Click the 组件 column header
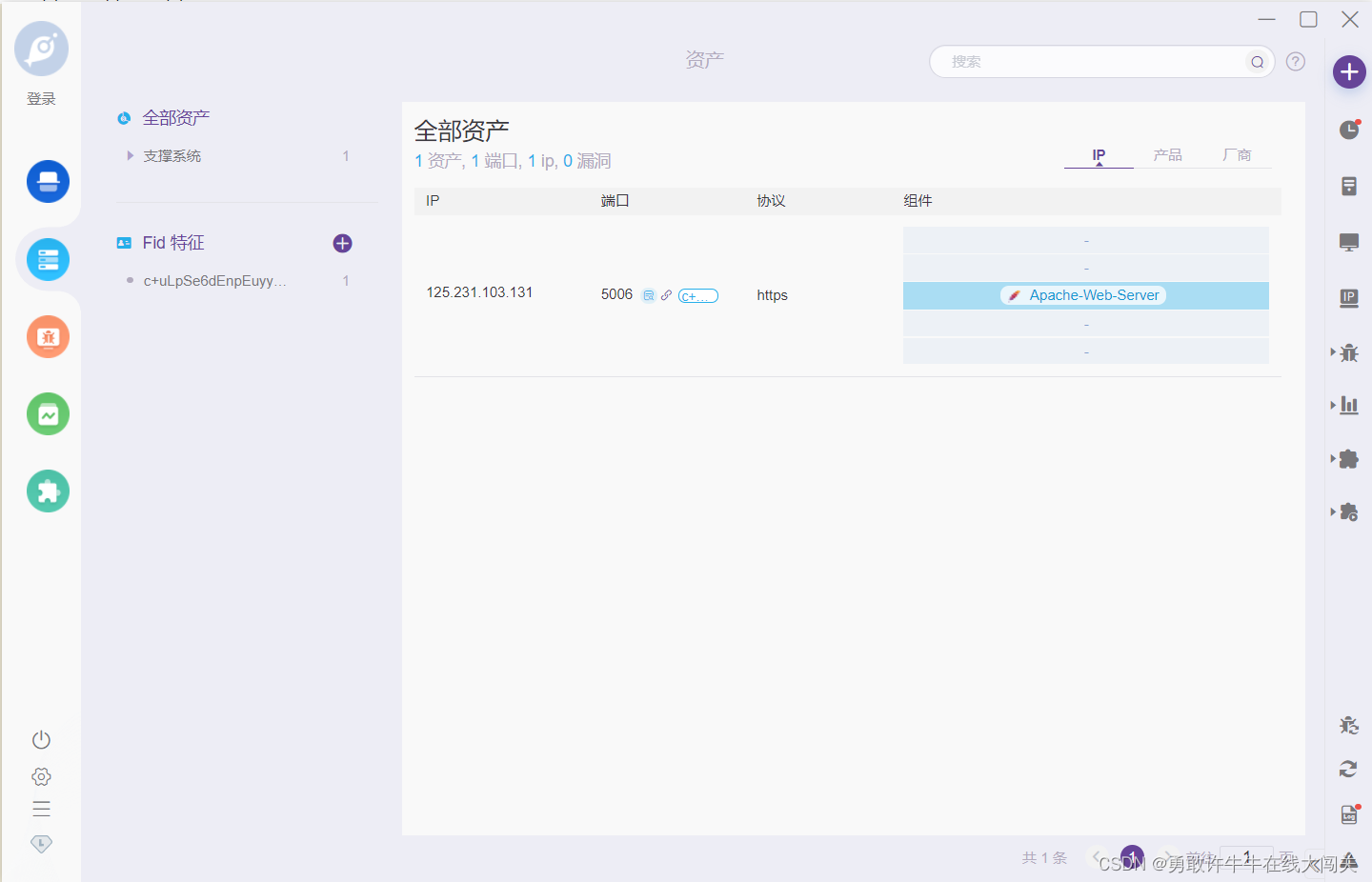The image size is (1372, 882). click(918, 201)
